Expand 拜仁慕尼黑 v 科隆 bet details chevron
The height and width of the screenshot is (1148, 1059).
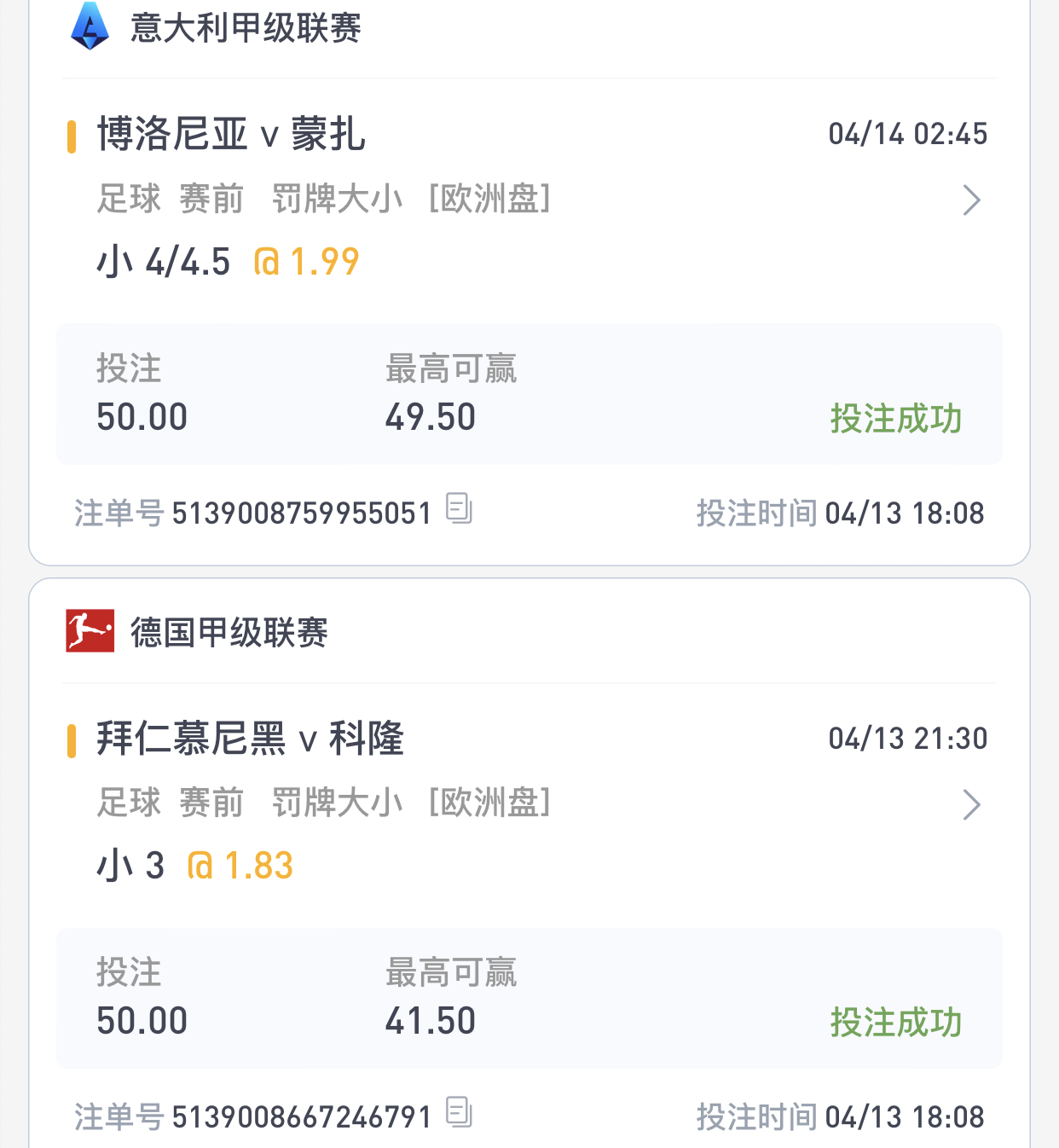(x=971, y=804)
